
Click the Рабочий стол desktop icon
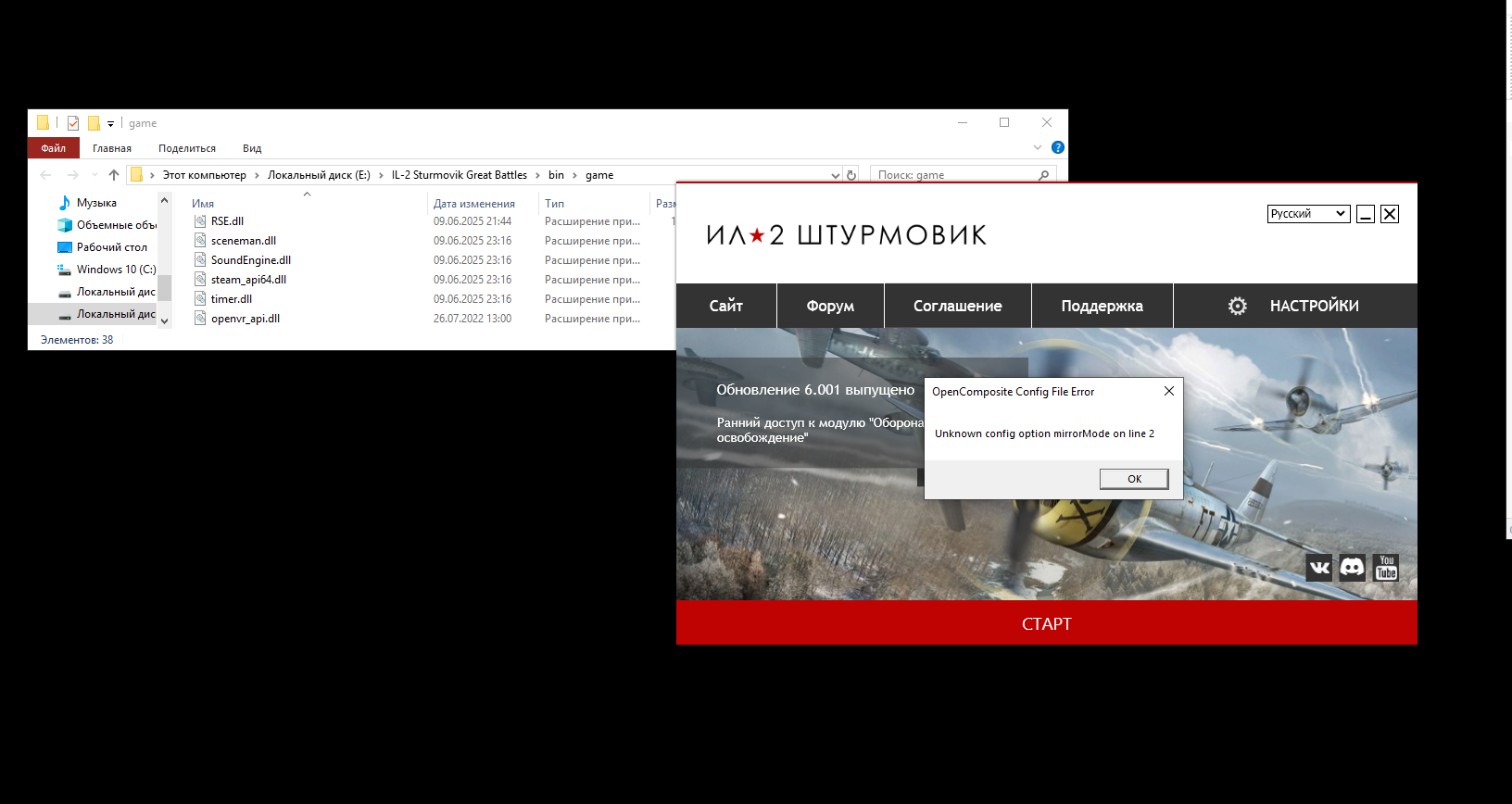tap(65, 247)
